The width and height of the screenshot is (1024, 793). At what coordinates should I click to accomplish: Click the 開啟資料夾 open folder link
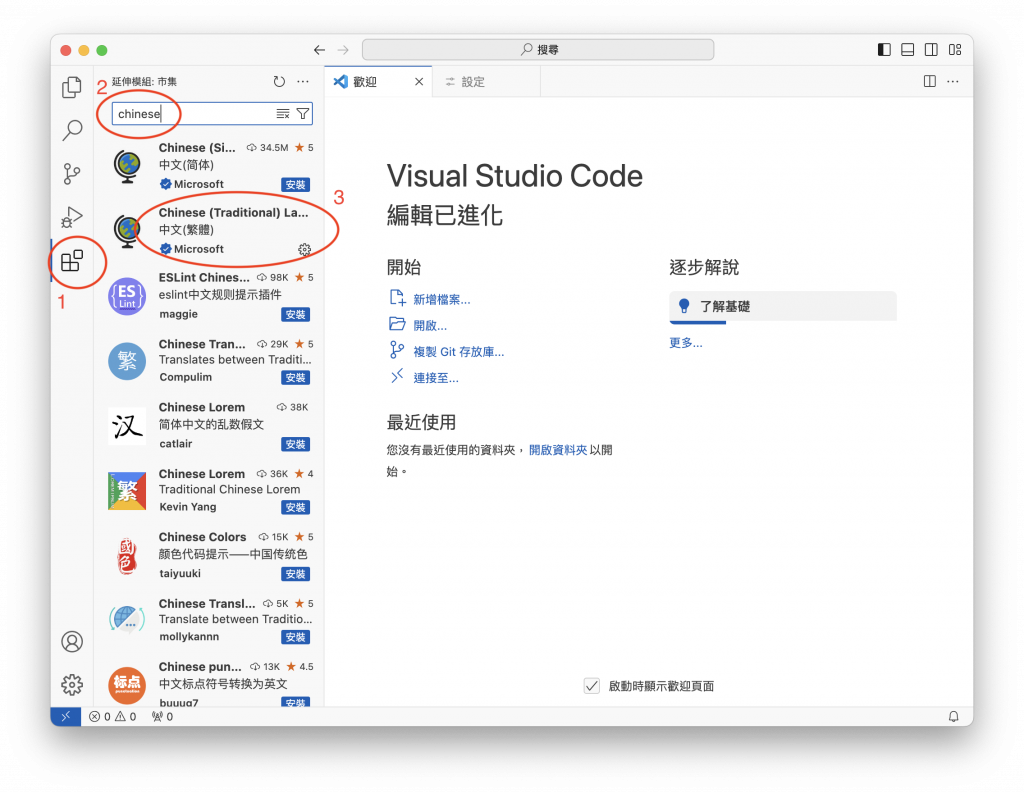click(558, 450)
